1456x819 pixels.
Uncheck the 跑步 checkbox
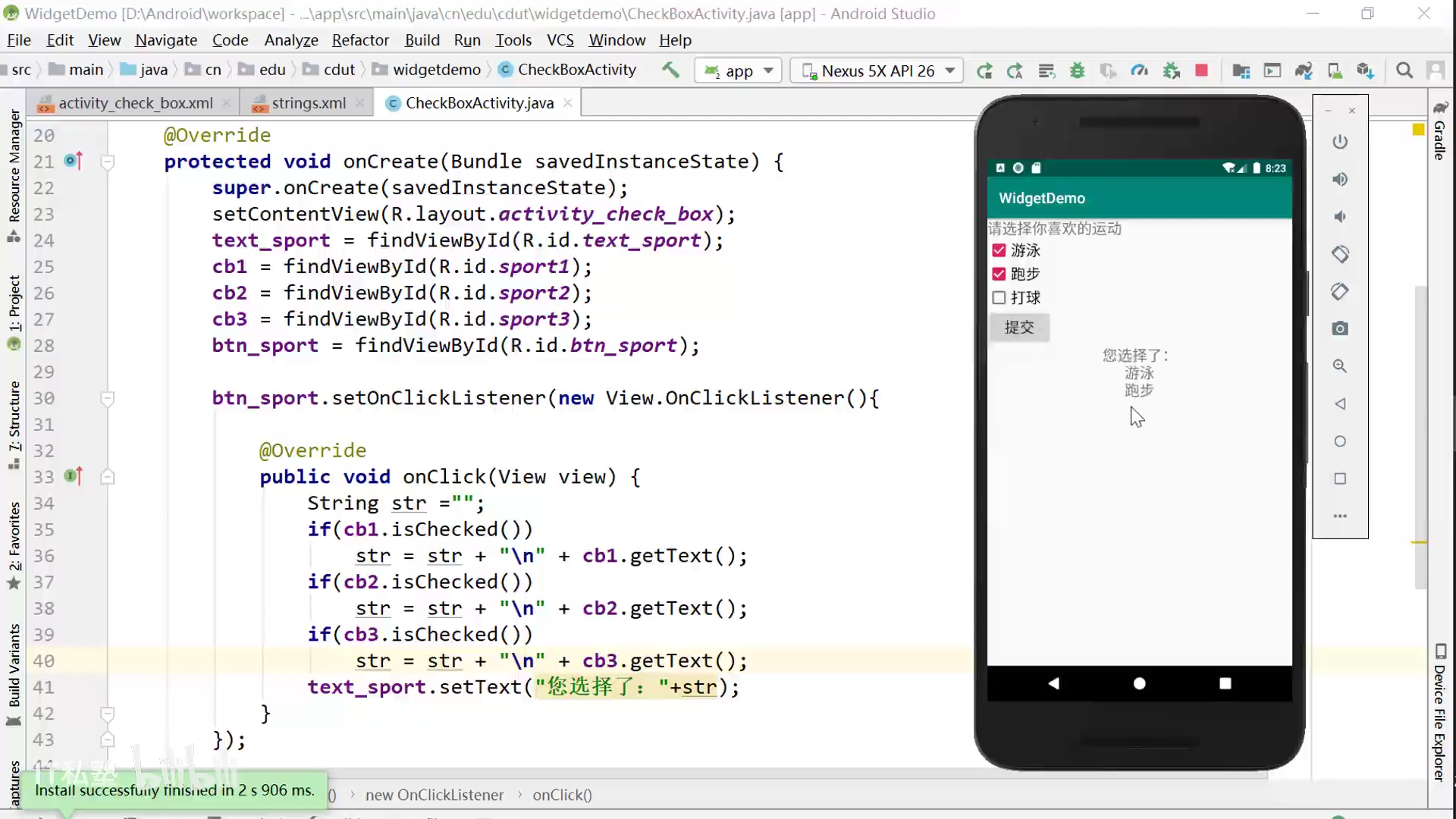click(x=999, y=274)
